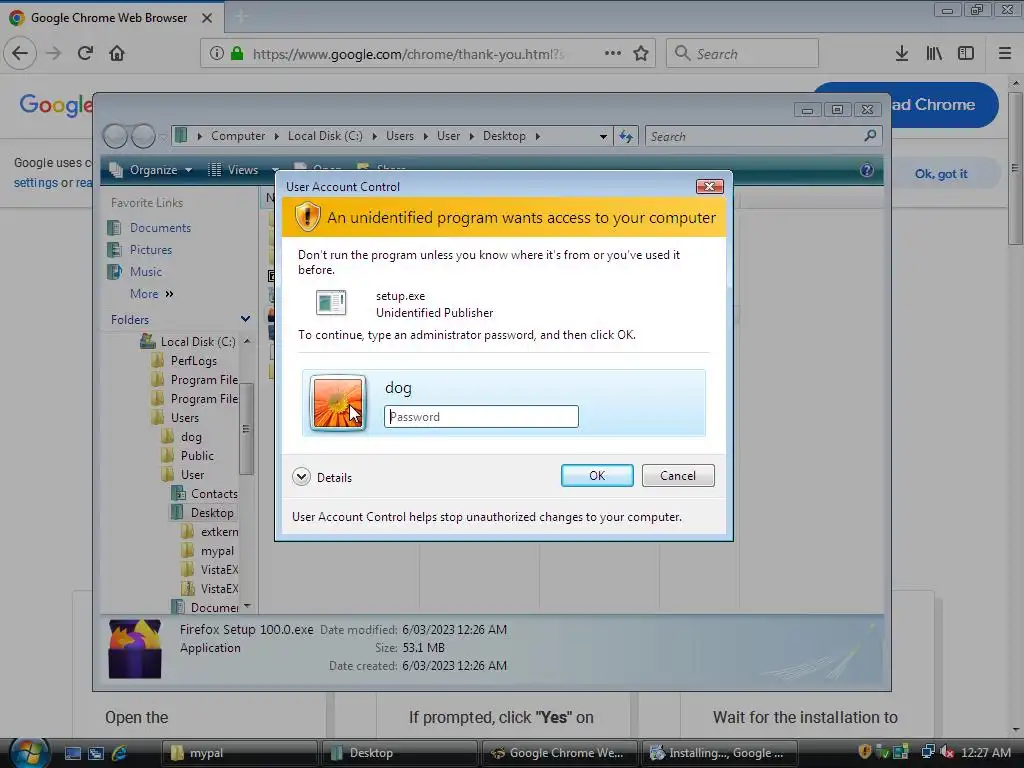Focus the administrator Password field
The width and height of the screenshot is (1024, 768).
tap(481, 417)
